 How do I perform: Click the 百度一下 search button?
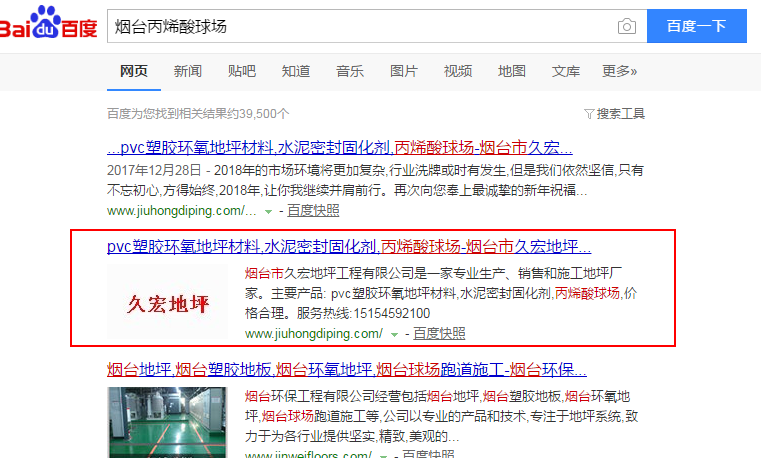click(x=696, y=26)
